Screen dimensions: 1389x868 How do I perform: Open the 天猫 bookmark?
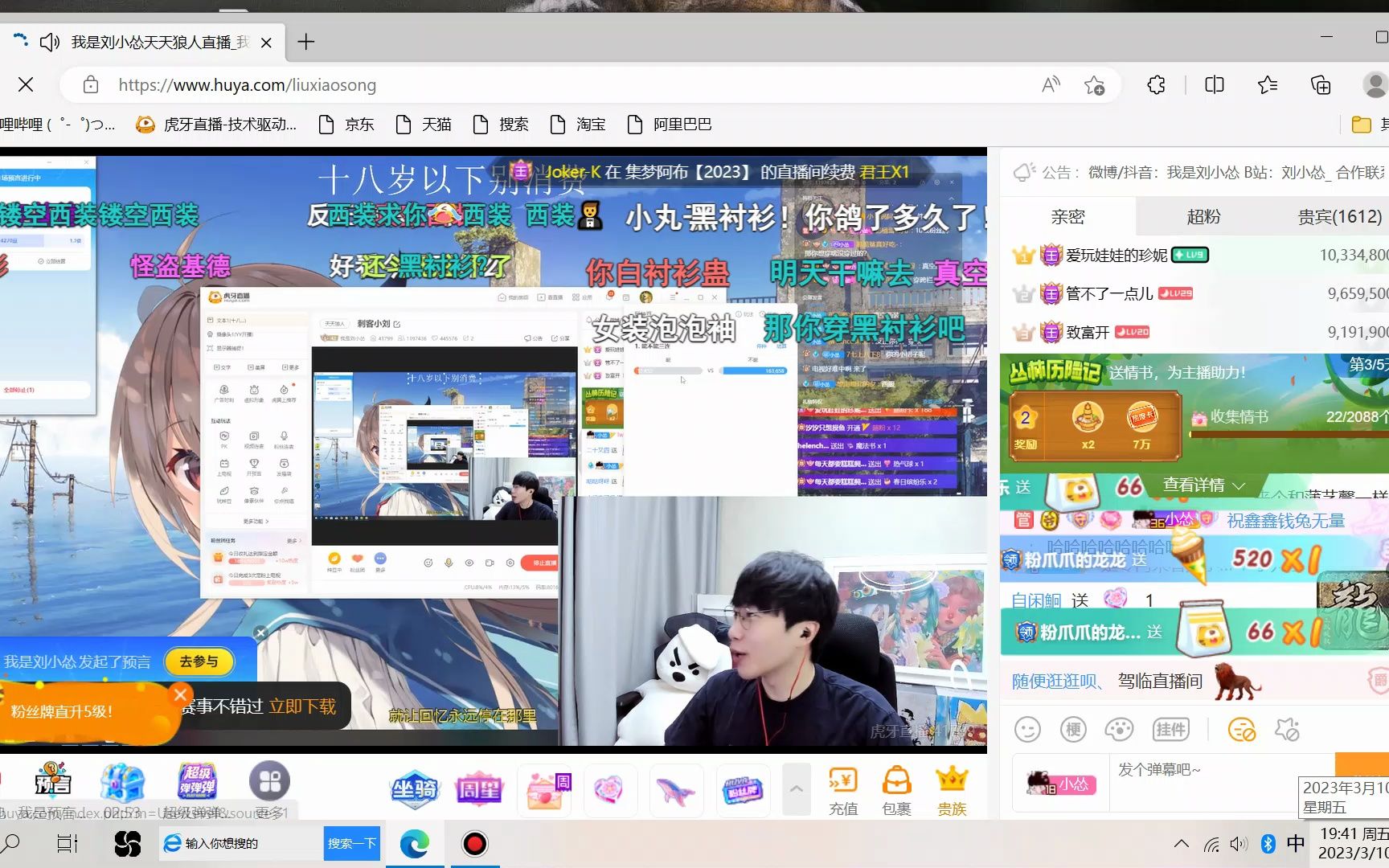click(x=424, y=125)
